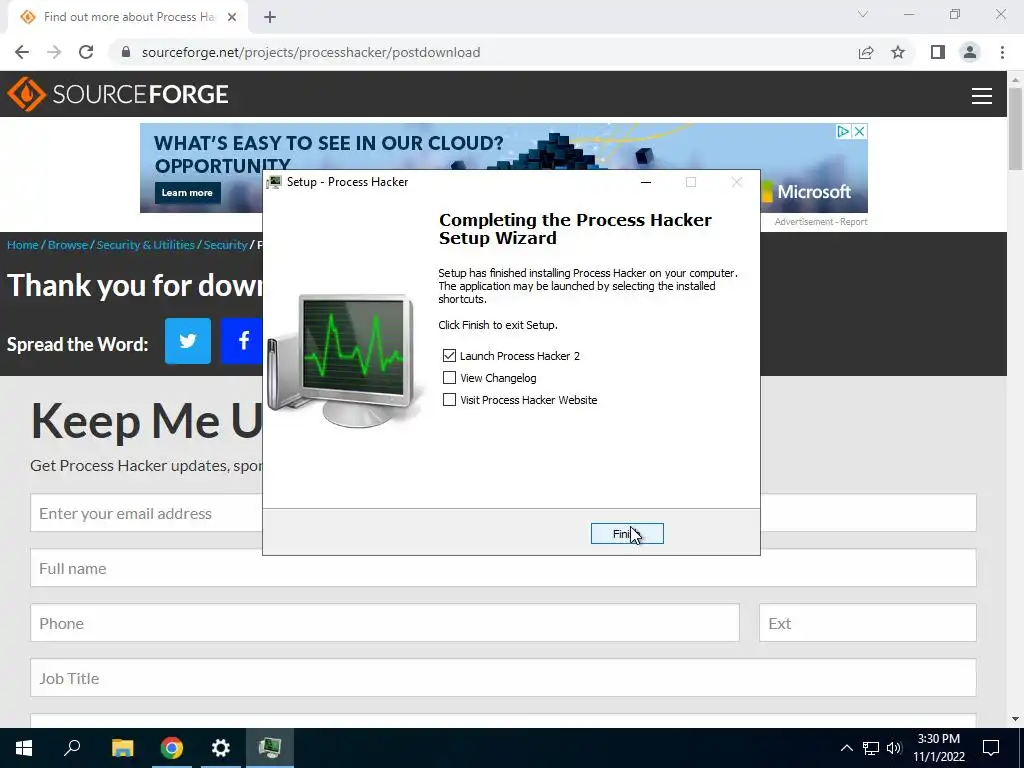
Task: Open Security & Utilities breadcrumb
Action: 146,245
